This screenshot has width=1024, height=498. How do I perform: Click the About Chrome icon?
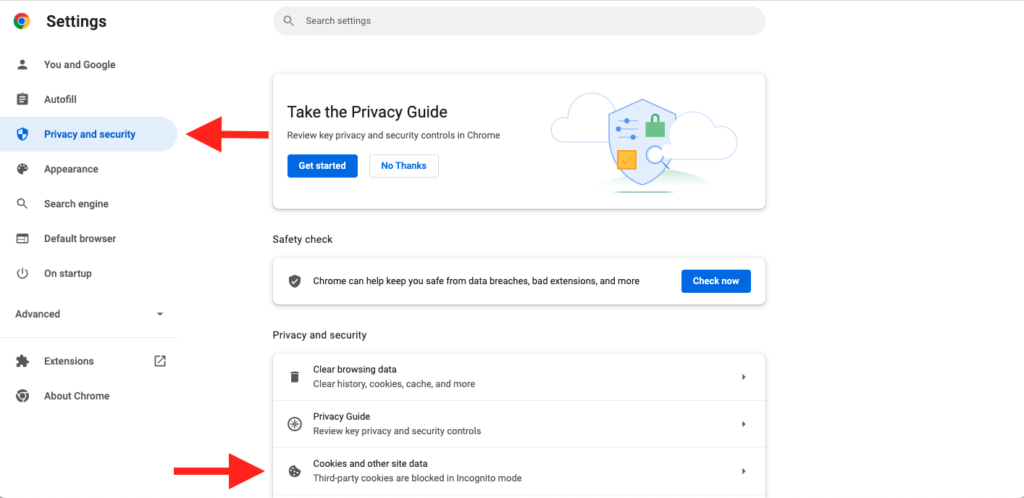click(22, 396)
